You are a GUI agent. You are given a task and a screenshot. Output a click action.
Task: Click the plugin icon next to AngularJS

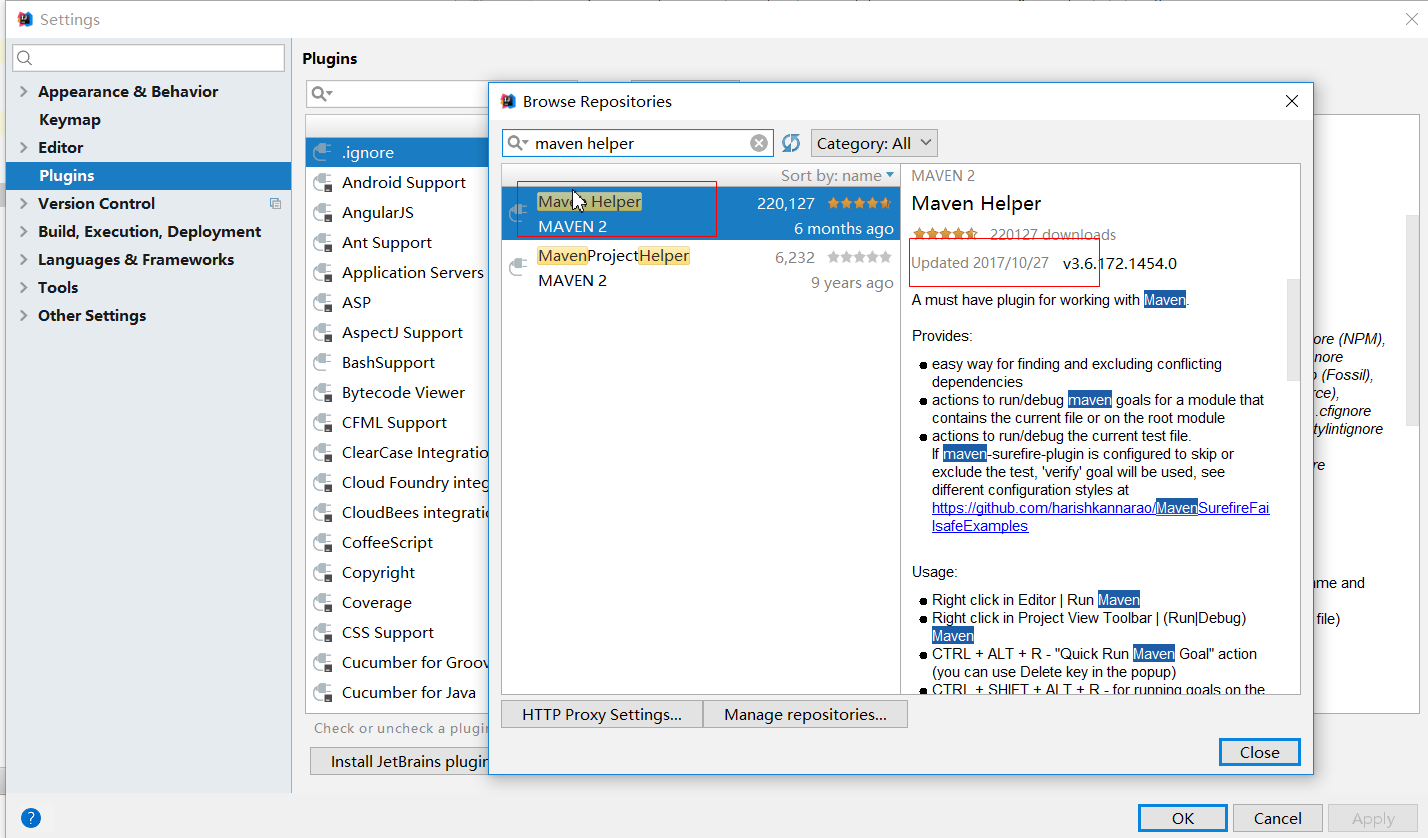tap(322, 213)
